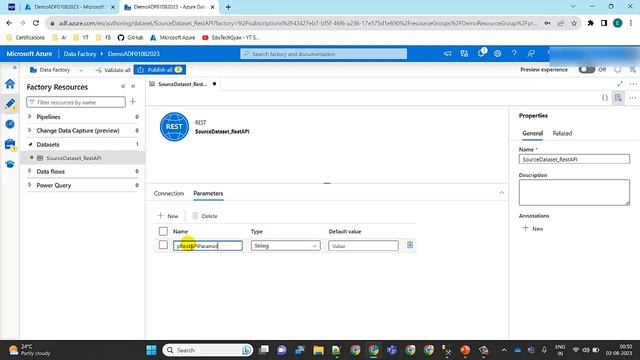Open the feedback person icon

[x=531, y=53]
